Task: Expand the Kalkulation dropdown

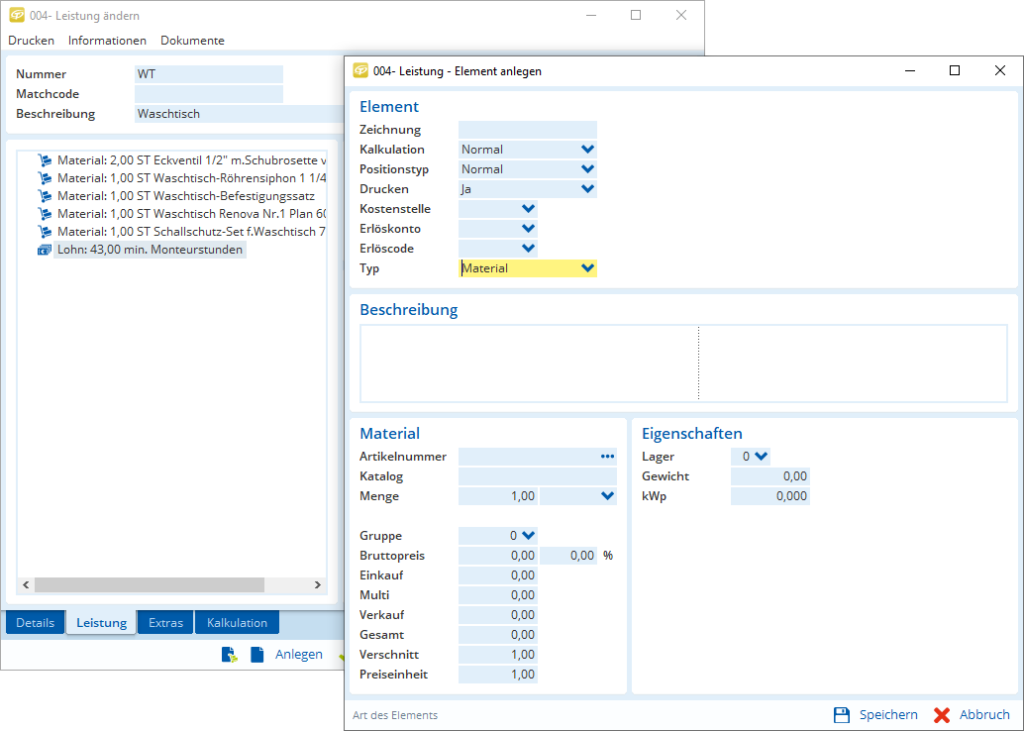Action: [587, 149]
